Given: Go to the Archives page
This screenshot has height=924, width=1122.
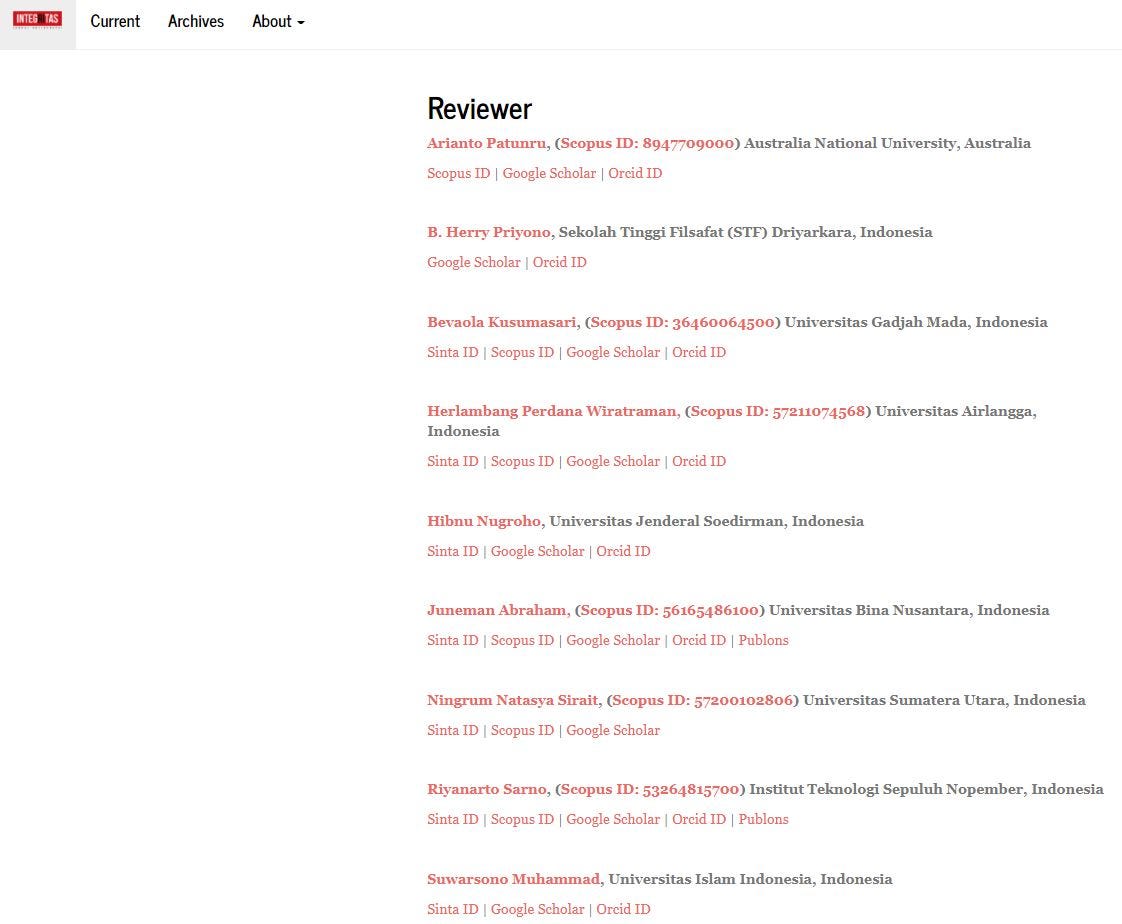Looking at the screenshot, I should point(196,21).
